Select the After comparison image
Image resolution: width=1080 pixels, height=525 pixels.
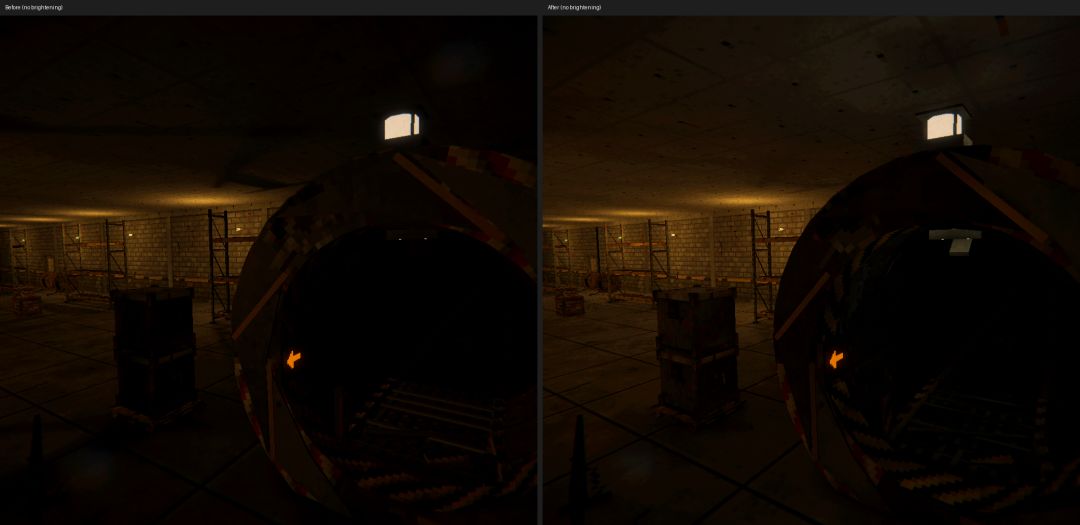[x=811, y=270]
